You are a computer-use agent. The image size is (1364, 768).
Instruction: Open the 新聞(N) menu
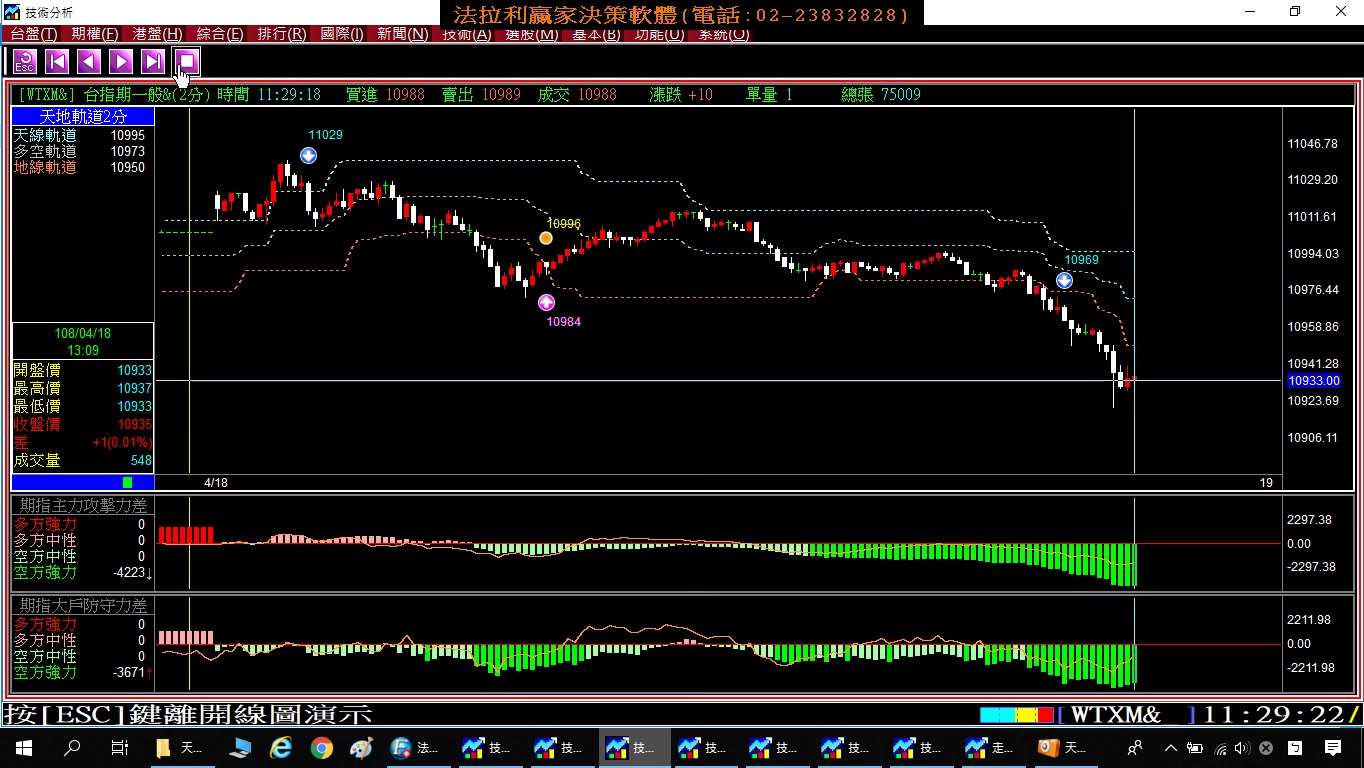point(402,34)
